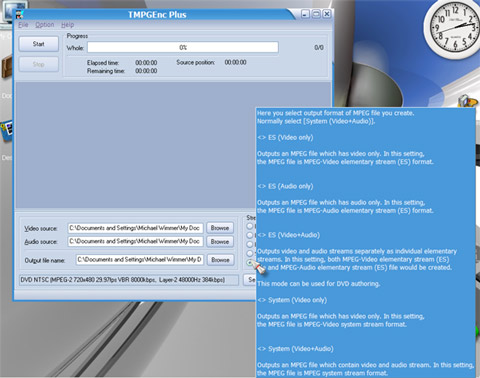Viewport: 480px width, 378px height.
Task: Select the fourth Stream type radio button
Action: point(250,253)
